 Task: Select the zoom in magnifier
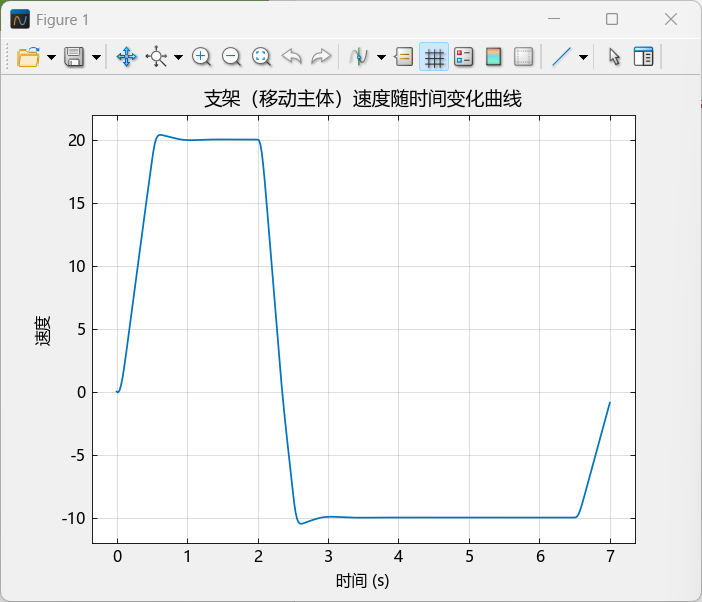point(201,57)
